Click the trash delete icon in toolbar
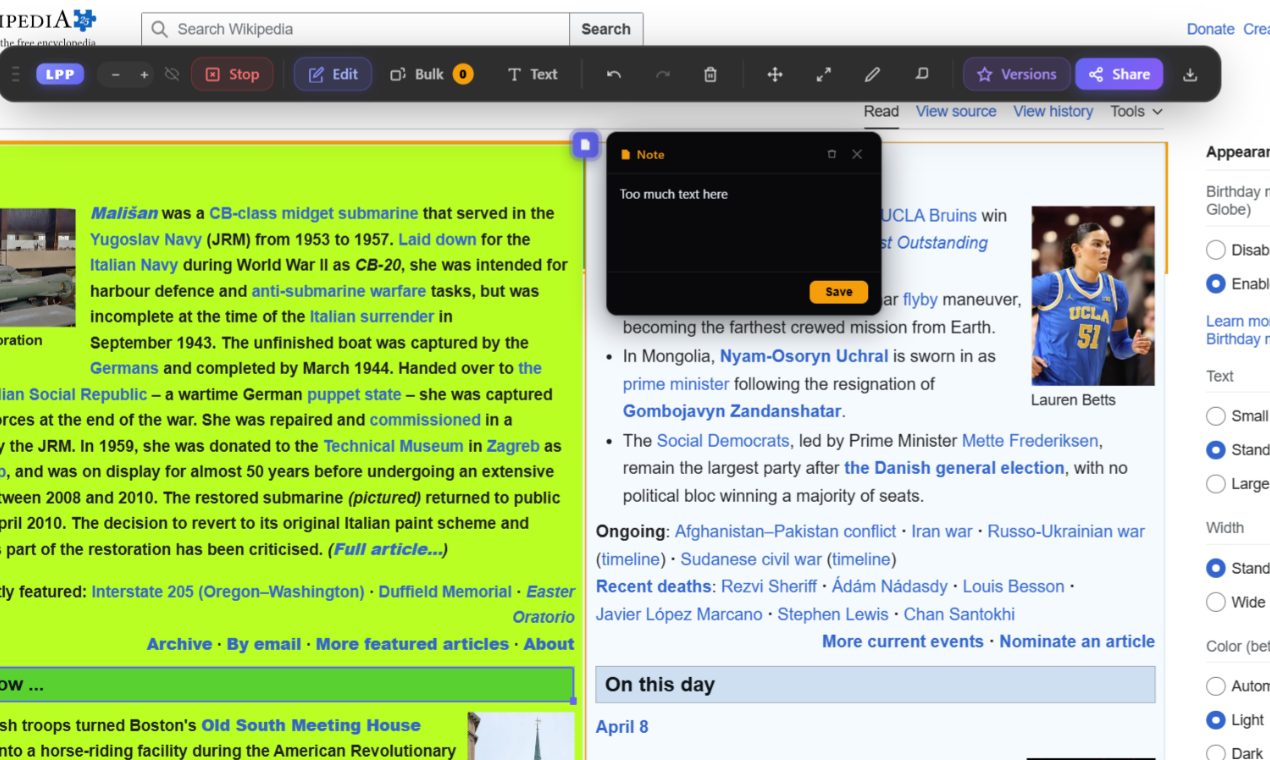The height and width of the screenshot is (760, 1270). 710,74
